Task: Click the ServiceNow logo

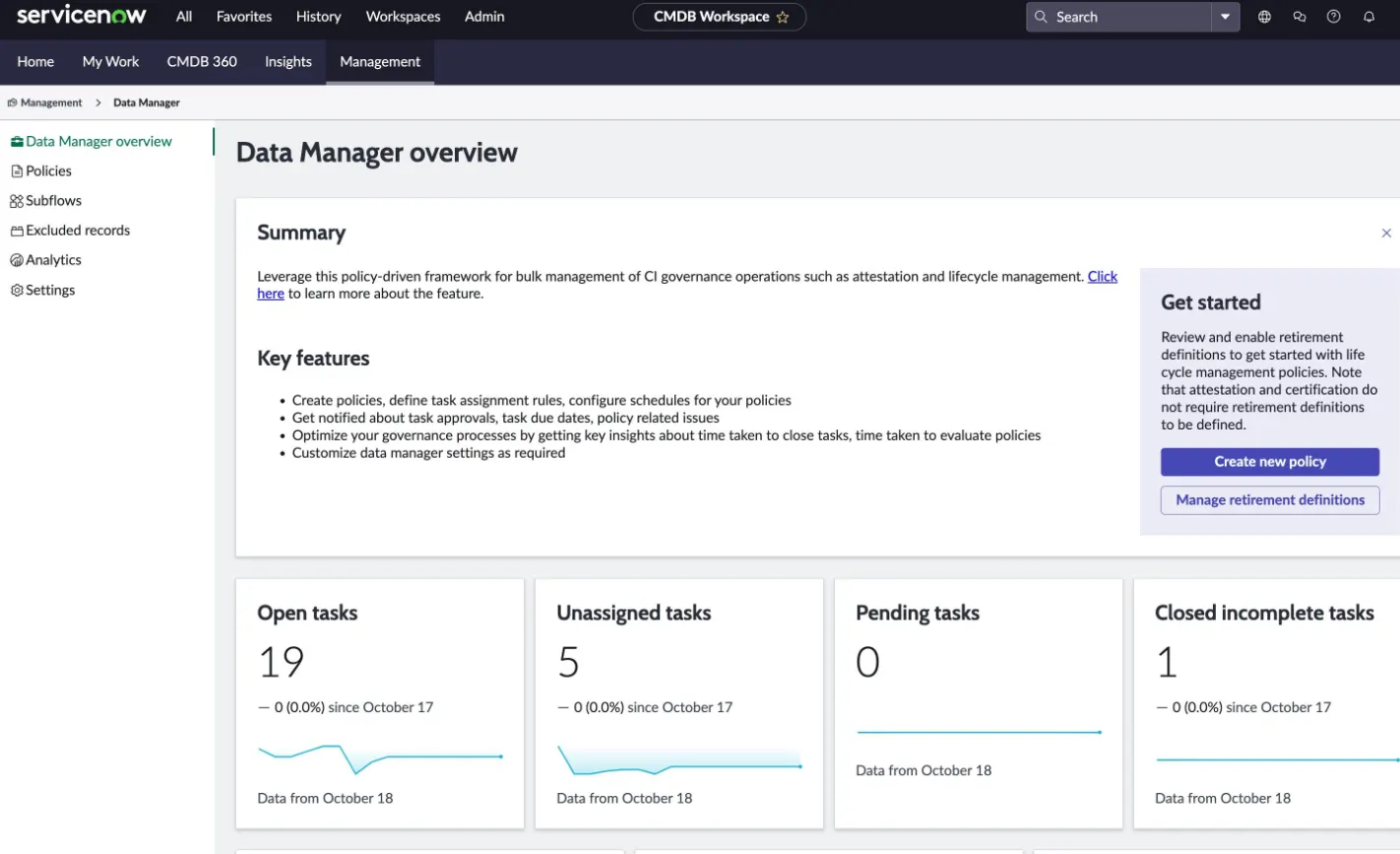Action: [82, 16]
